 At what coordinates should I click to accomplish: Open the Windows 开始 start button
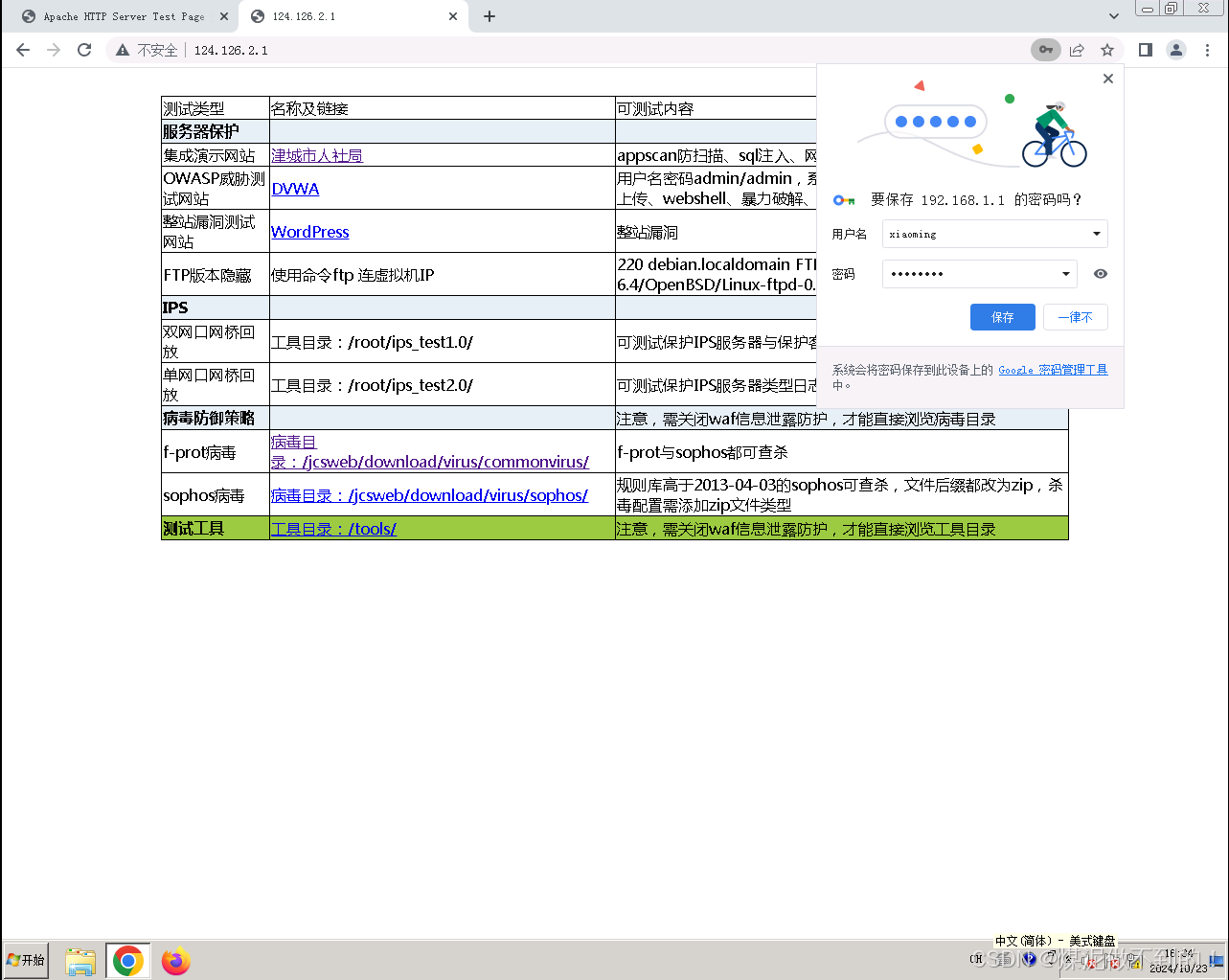point(26,960)
